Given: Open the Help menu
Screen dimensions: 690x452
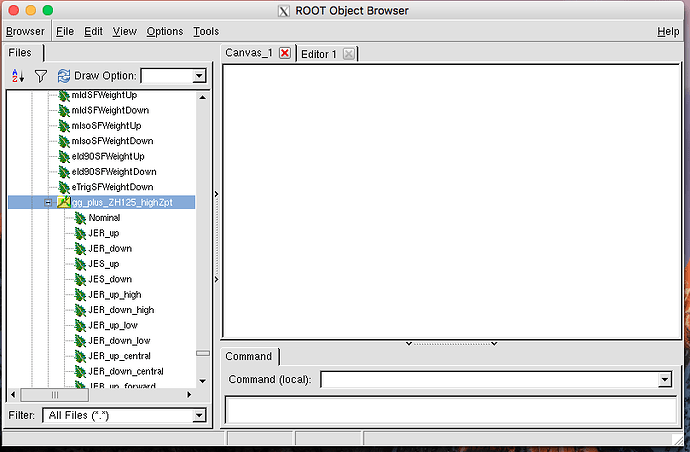Looking at the screenshot, I should [x=668, y=31].
